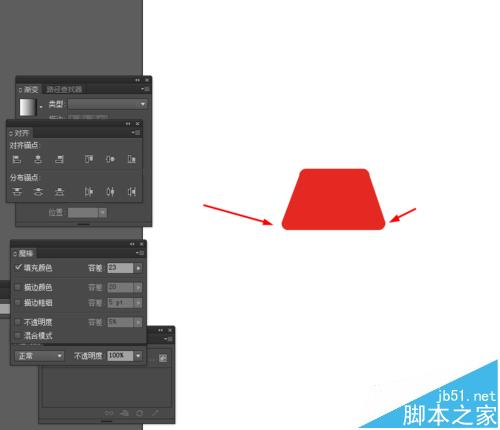Open the fill color tolerance arrow
This screenshot has height=430, width=500.
tap(138, 268)
